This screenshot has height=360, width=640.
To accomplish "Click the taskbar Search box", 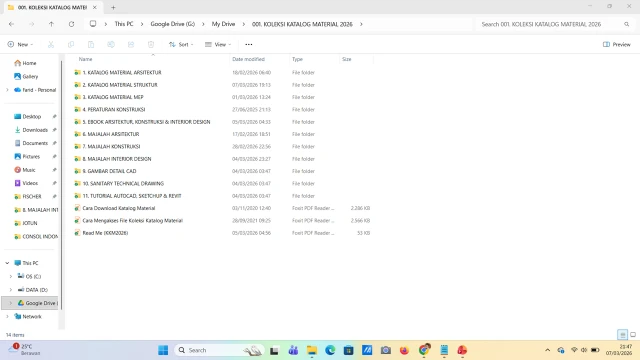I will point(219,350).
